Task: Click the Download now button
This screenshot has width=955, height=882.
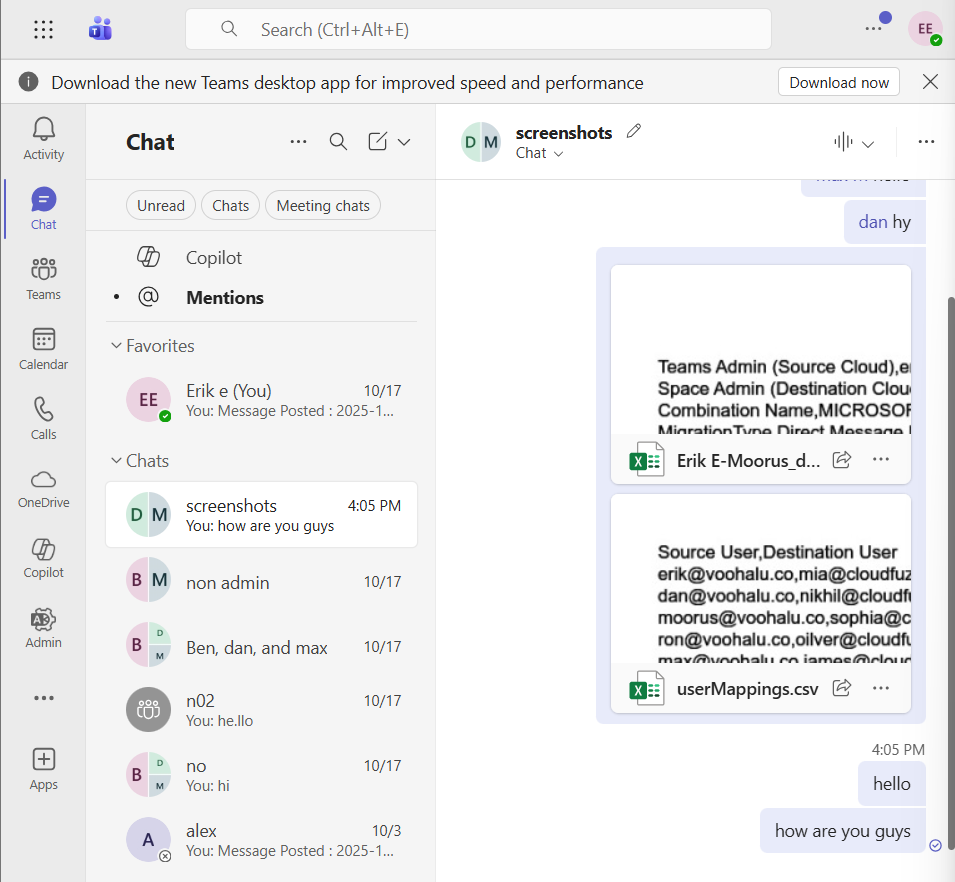Action: coord(838,82)
